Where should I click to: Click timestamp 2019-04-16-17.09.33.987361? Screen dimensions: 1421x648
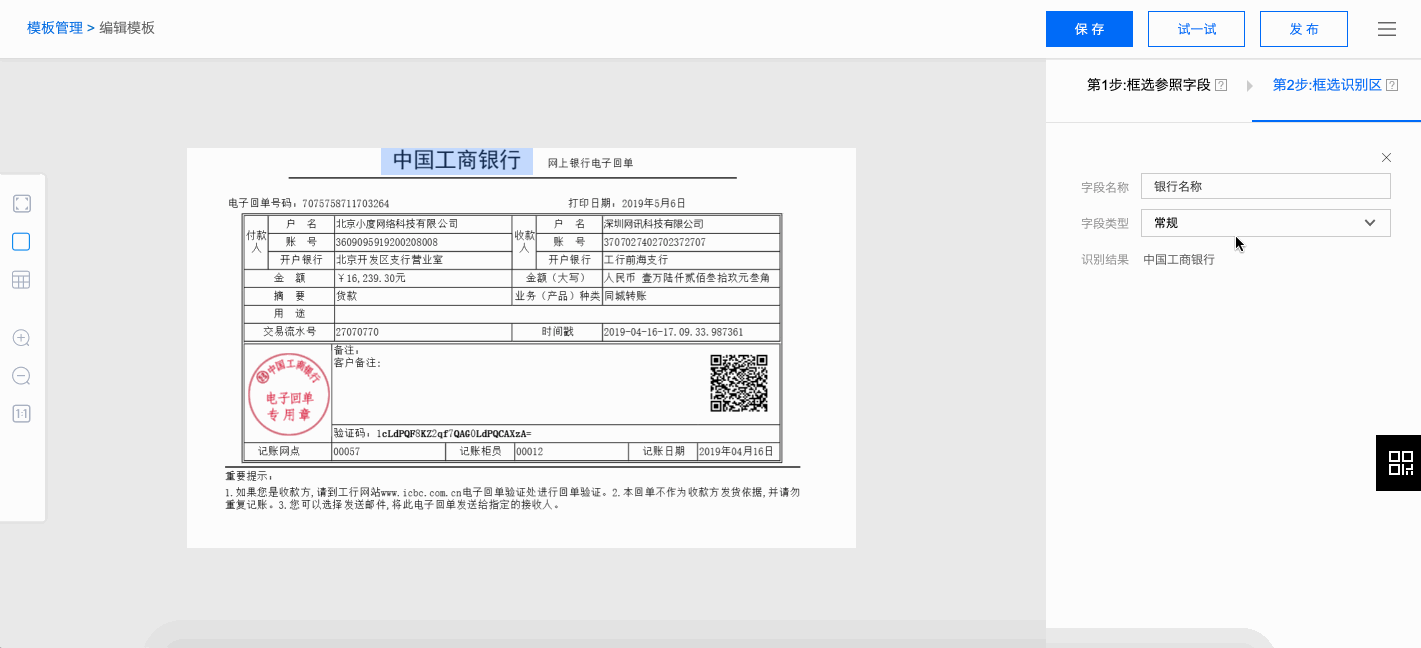(x=673, y=332)
